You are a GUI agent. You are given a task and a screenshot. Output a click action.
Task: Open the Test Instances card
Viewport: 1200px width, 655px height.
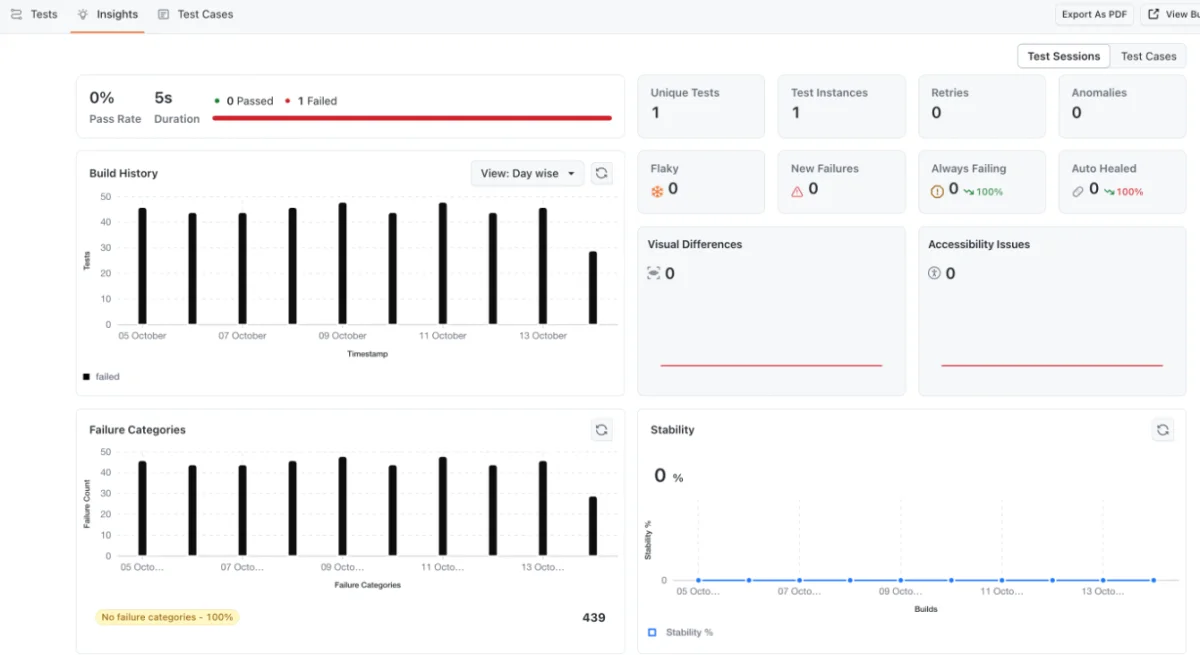842,106
